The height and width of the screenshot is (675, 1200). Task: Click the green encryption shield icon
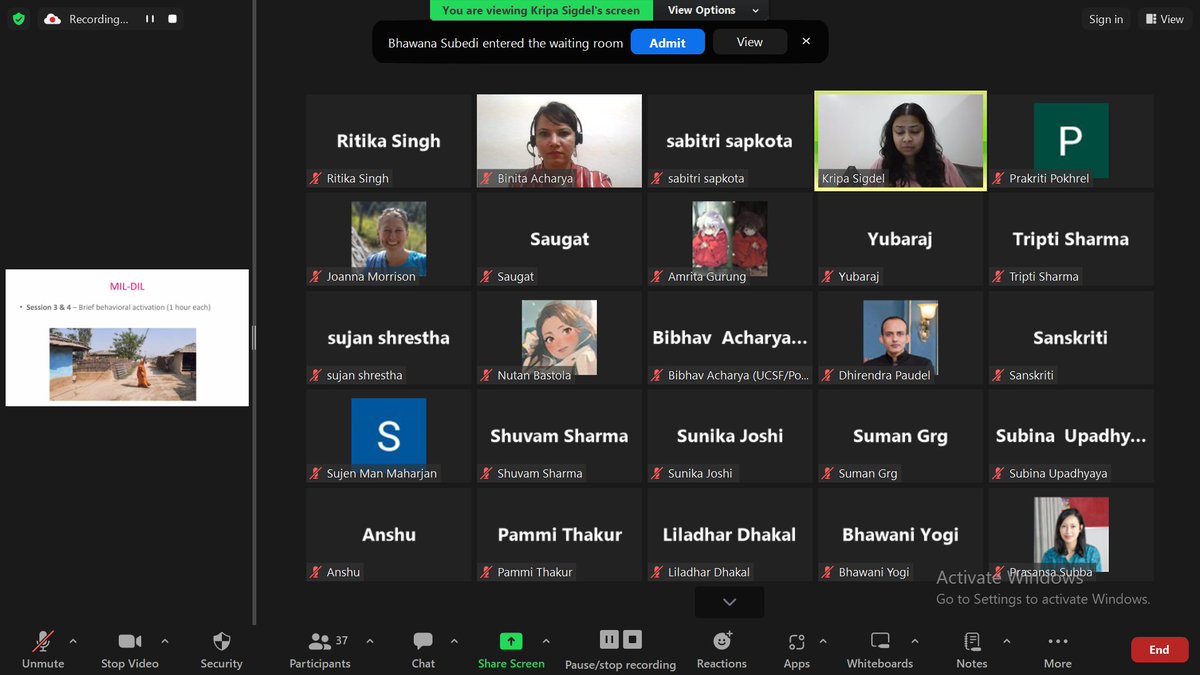(18, 18)
